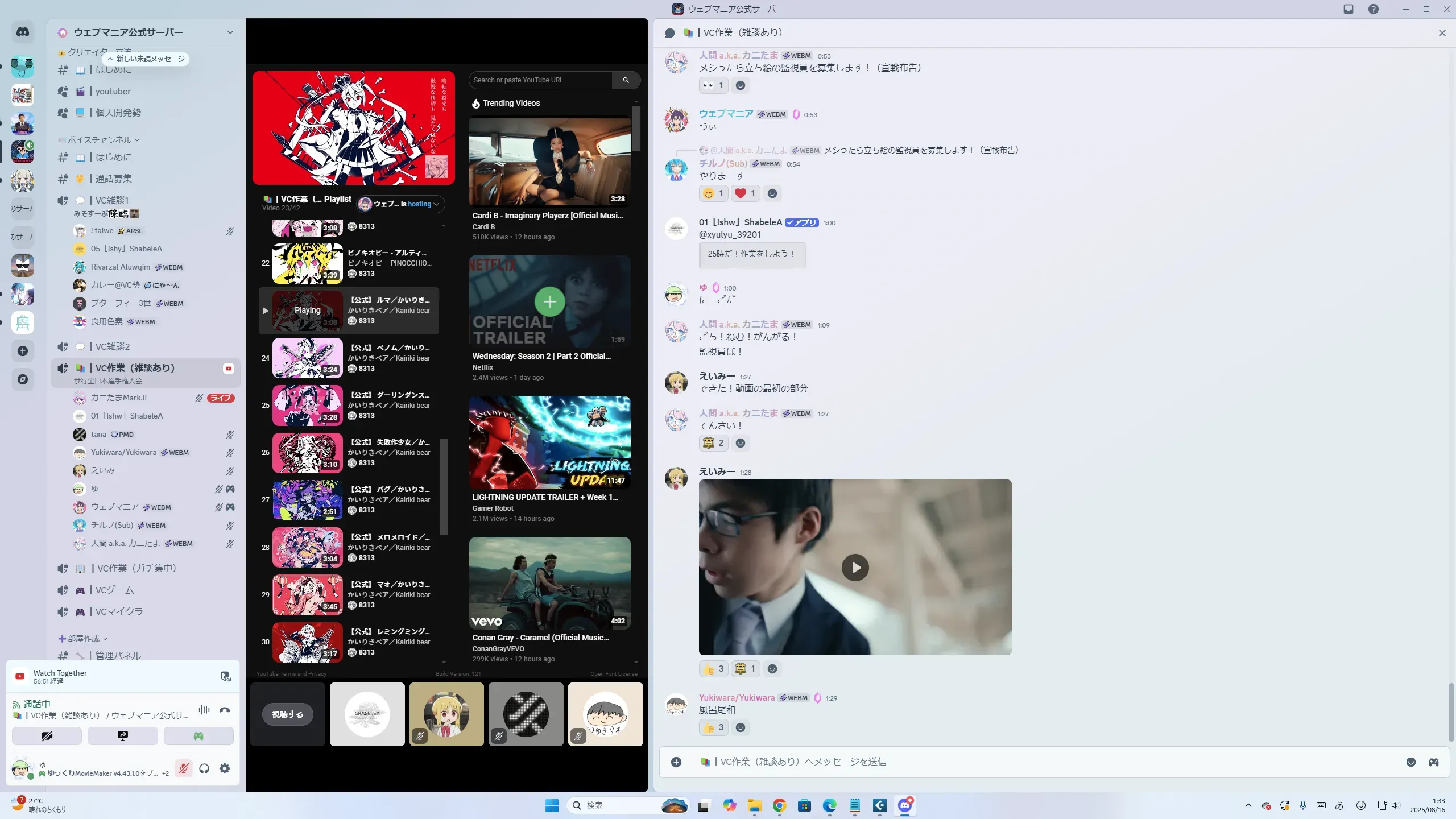Toggle the microphone mute button

point(183,769)
